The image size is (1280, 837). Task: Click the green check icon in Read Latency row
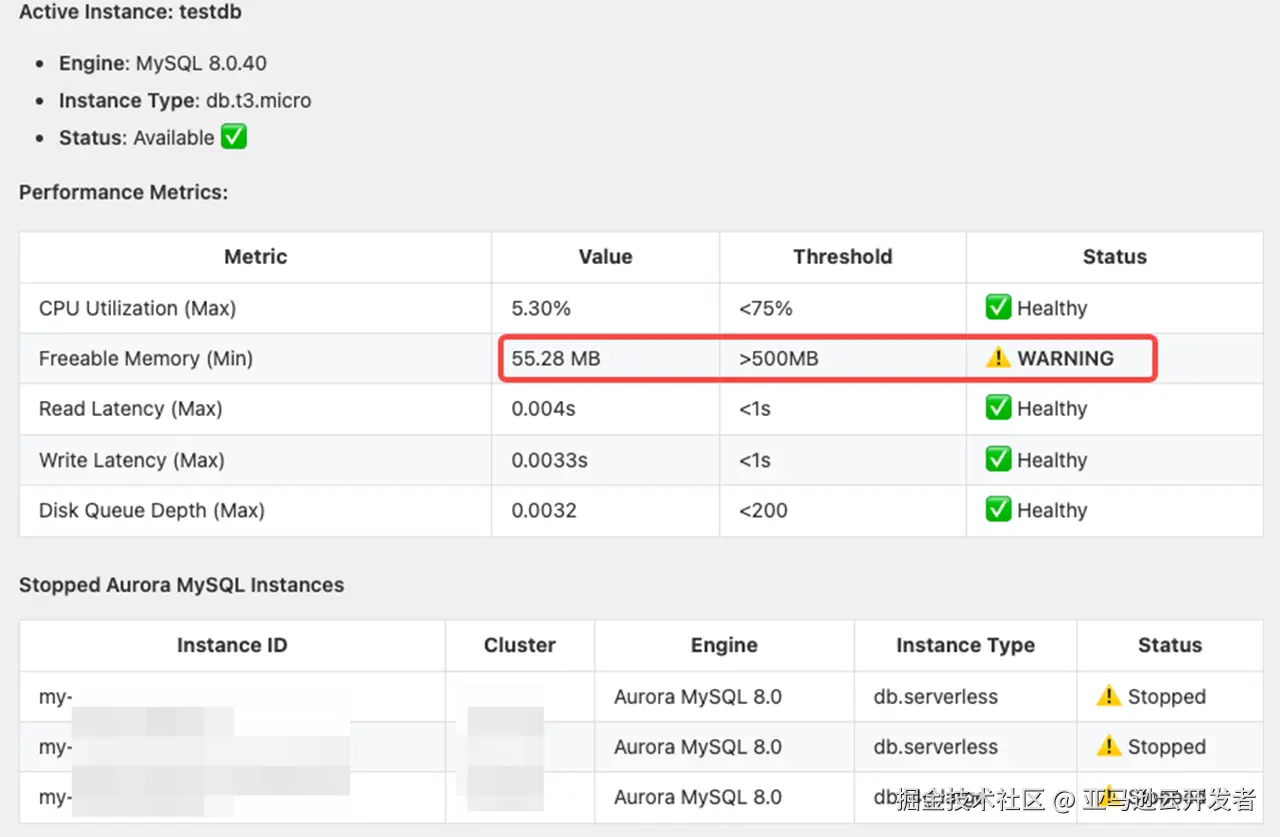coord(998,408)
